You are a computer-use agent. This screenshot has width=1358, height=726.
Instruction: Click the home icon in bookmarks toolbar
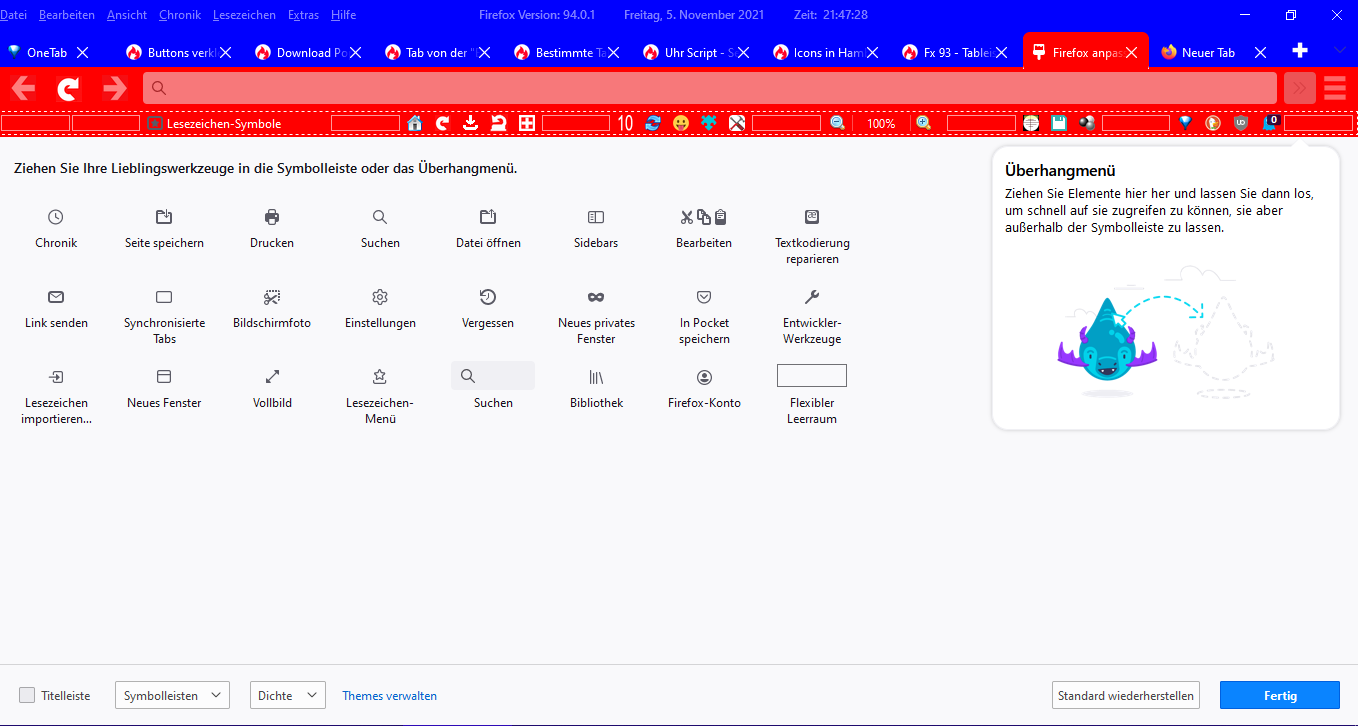click(415, 123)
